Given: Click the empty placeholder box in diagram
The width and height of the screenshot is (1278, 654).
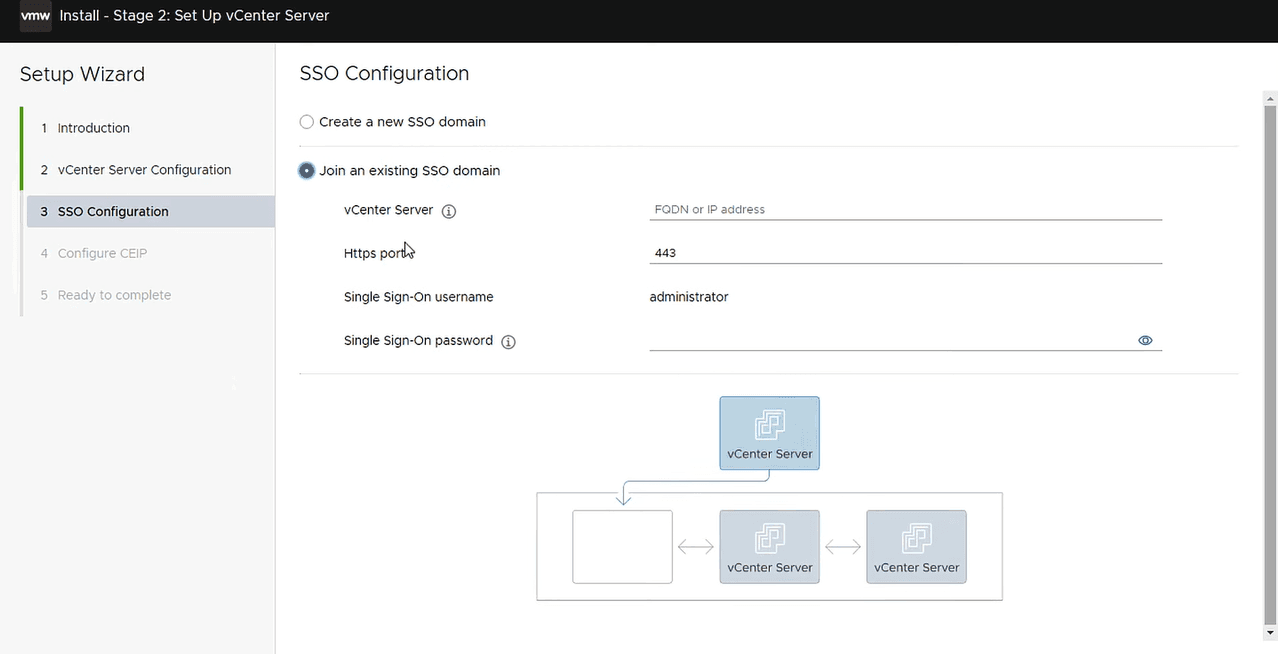Looking at the screenshot, I should [x=622, y=546].
